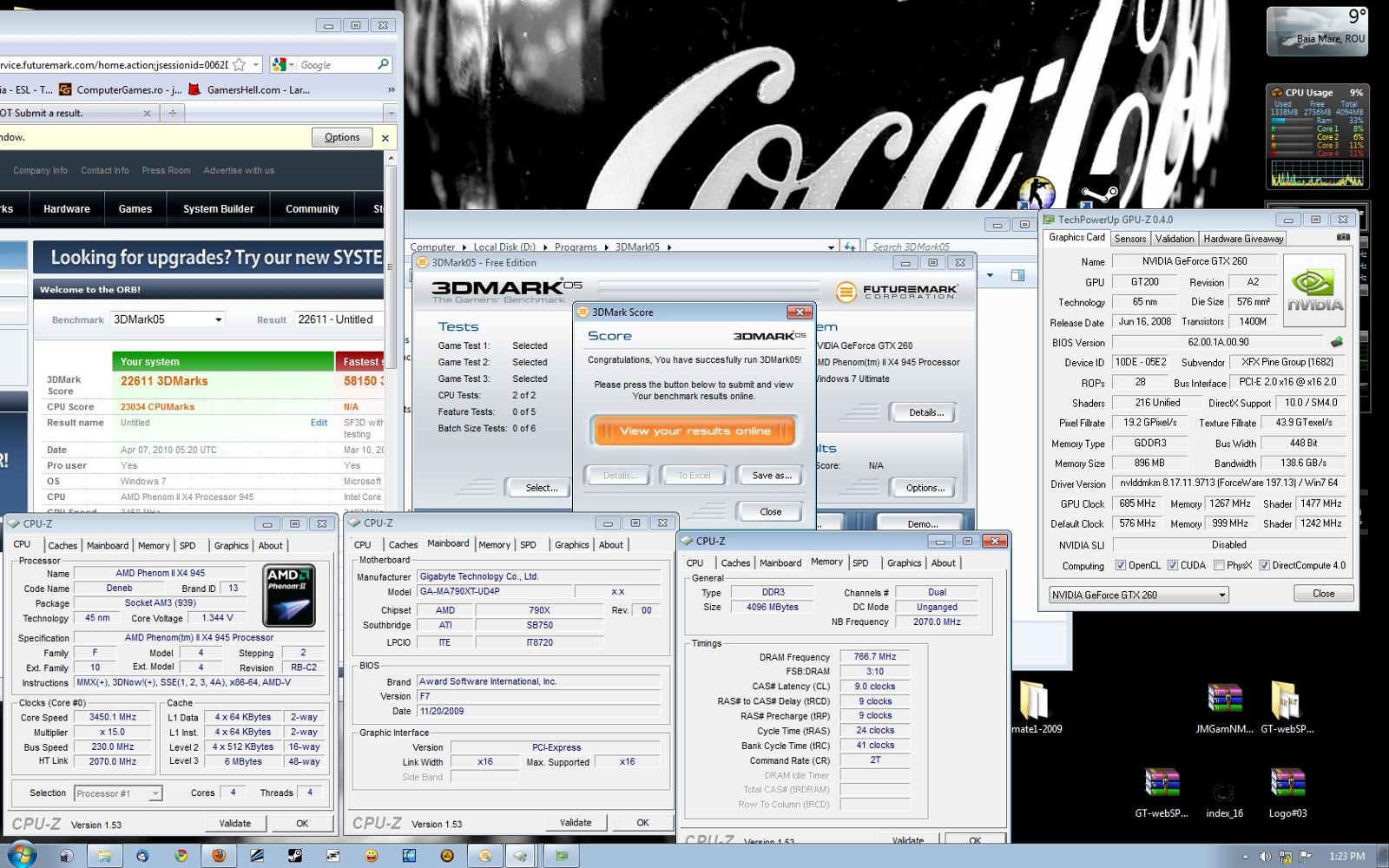Bookmark the page with the star icon
The image size is (1389, 868).
coord(239,64)
